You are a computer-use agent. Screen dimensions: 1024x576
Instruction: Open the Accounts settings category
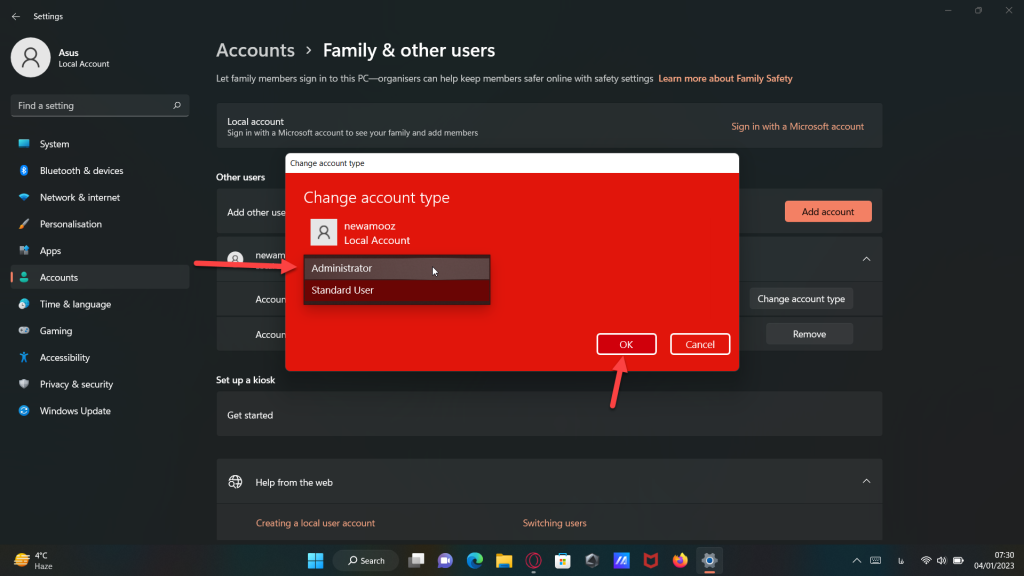pyautogui.click(x=59, y=277)
